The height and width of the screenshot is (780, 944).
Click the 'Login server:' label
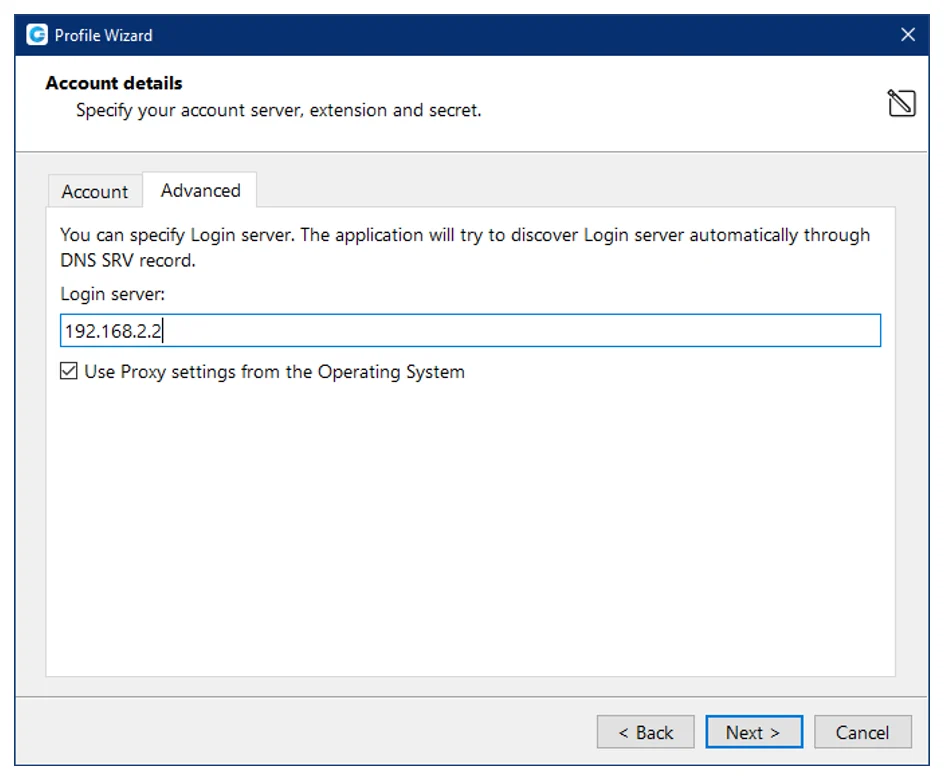pyautogui.click(x=113, y=294)
